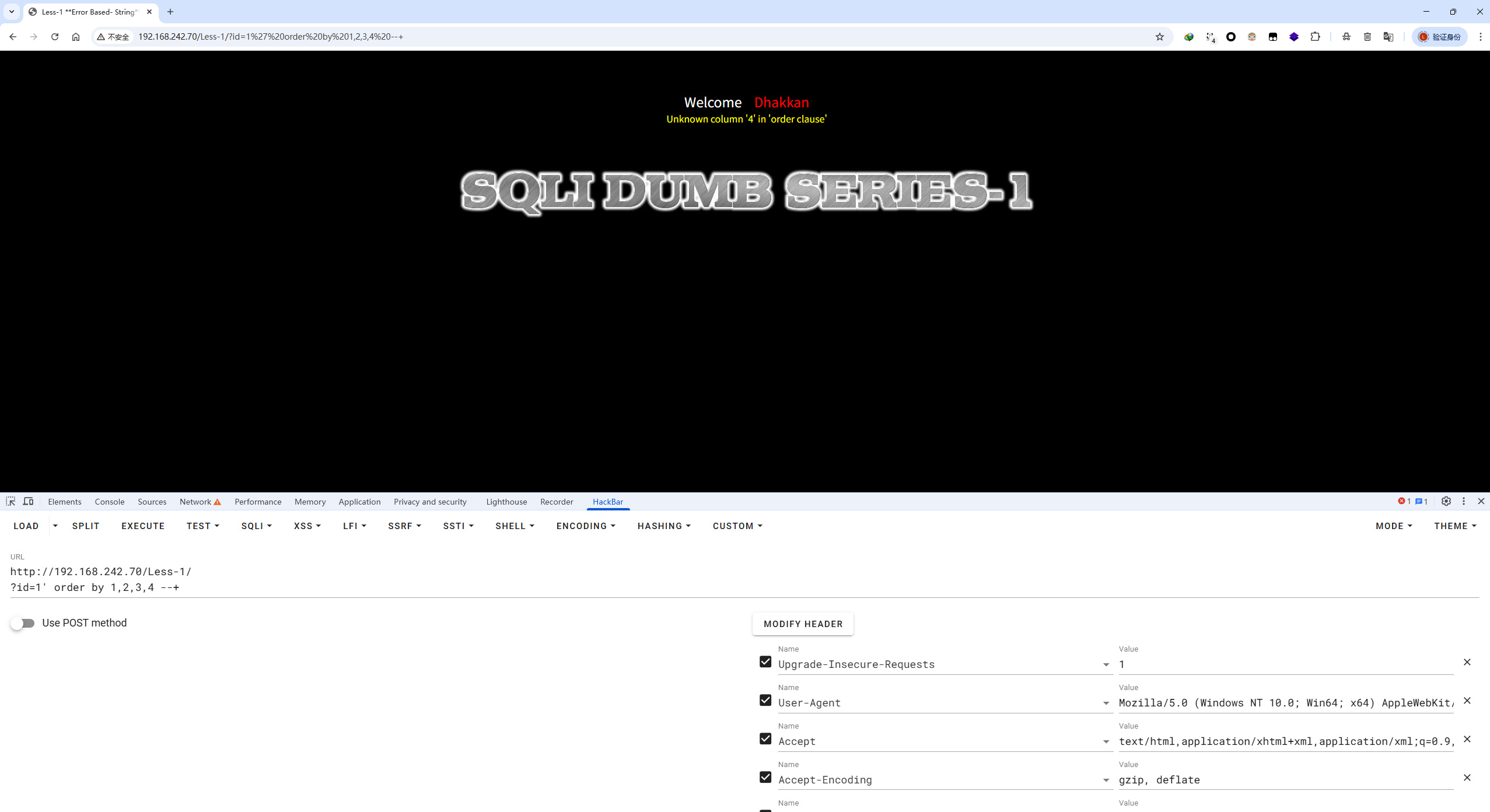Open DevTools more options menu
Image resolution: width=1490 pixels, height=812 pixels.
(1464, 502)
